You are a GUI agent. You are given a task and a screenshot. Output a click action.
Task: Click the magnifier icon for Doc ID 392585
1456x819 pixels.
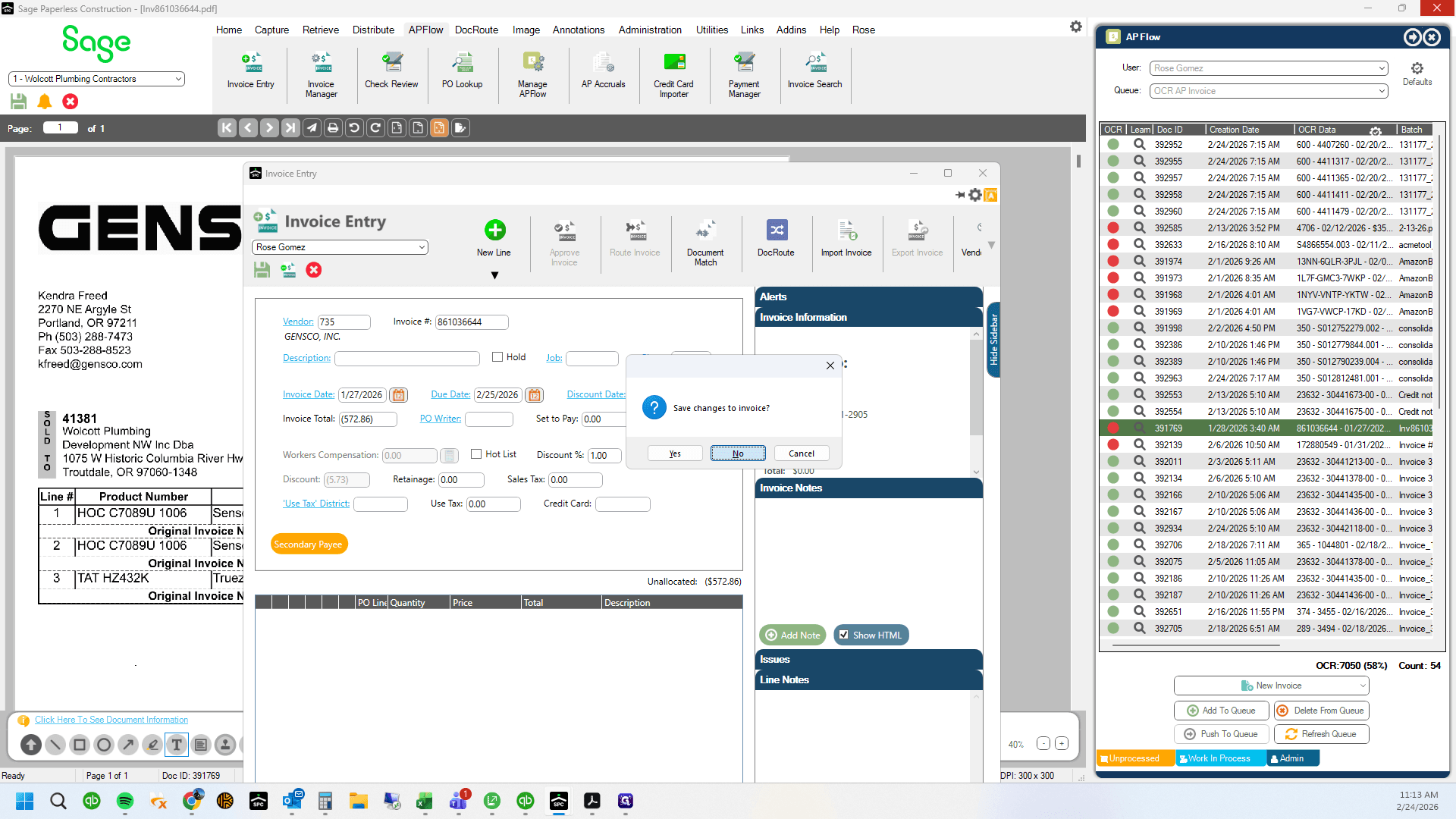pos(1139,227)
